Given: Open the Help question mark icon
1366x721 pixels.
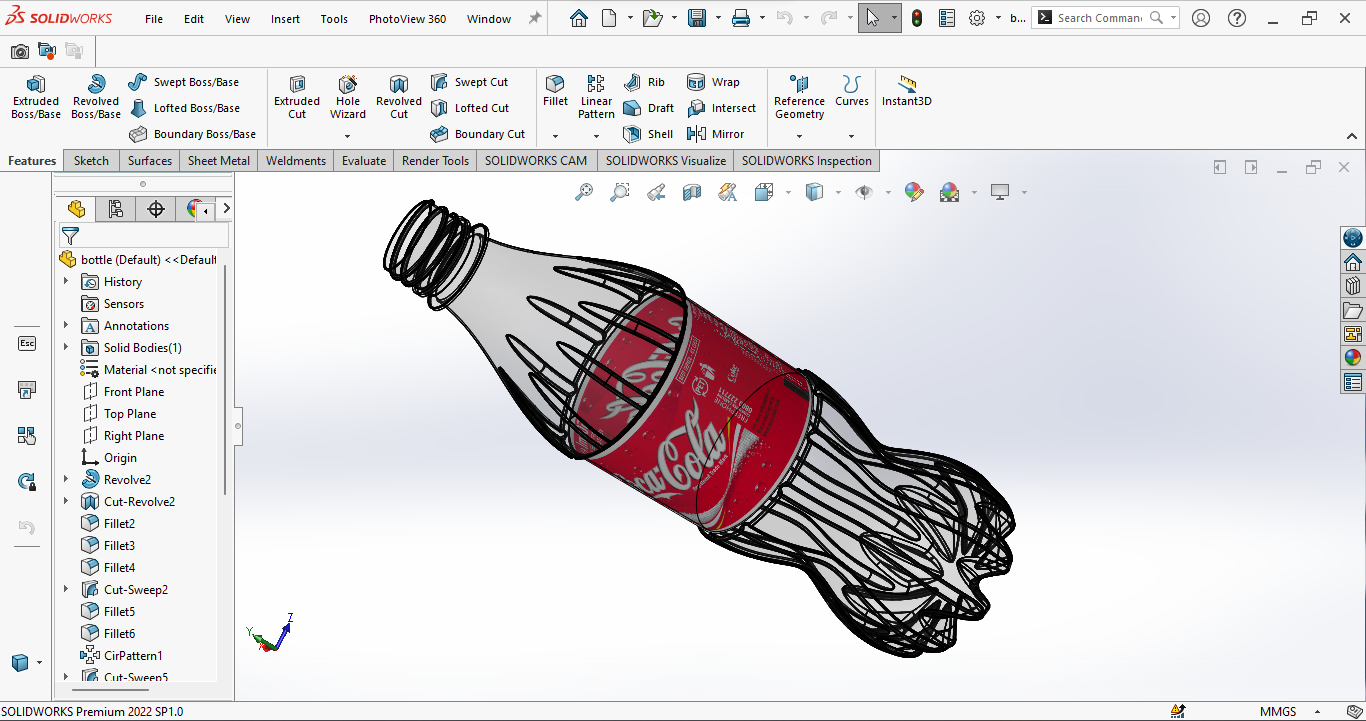Looking at the screenshot, I should pyautogui.click(x=1237, y=18).
